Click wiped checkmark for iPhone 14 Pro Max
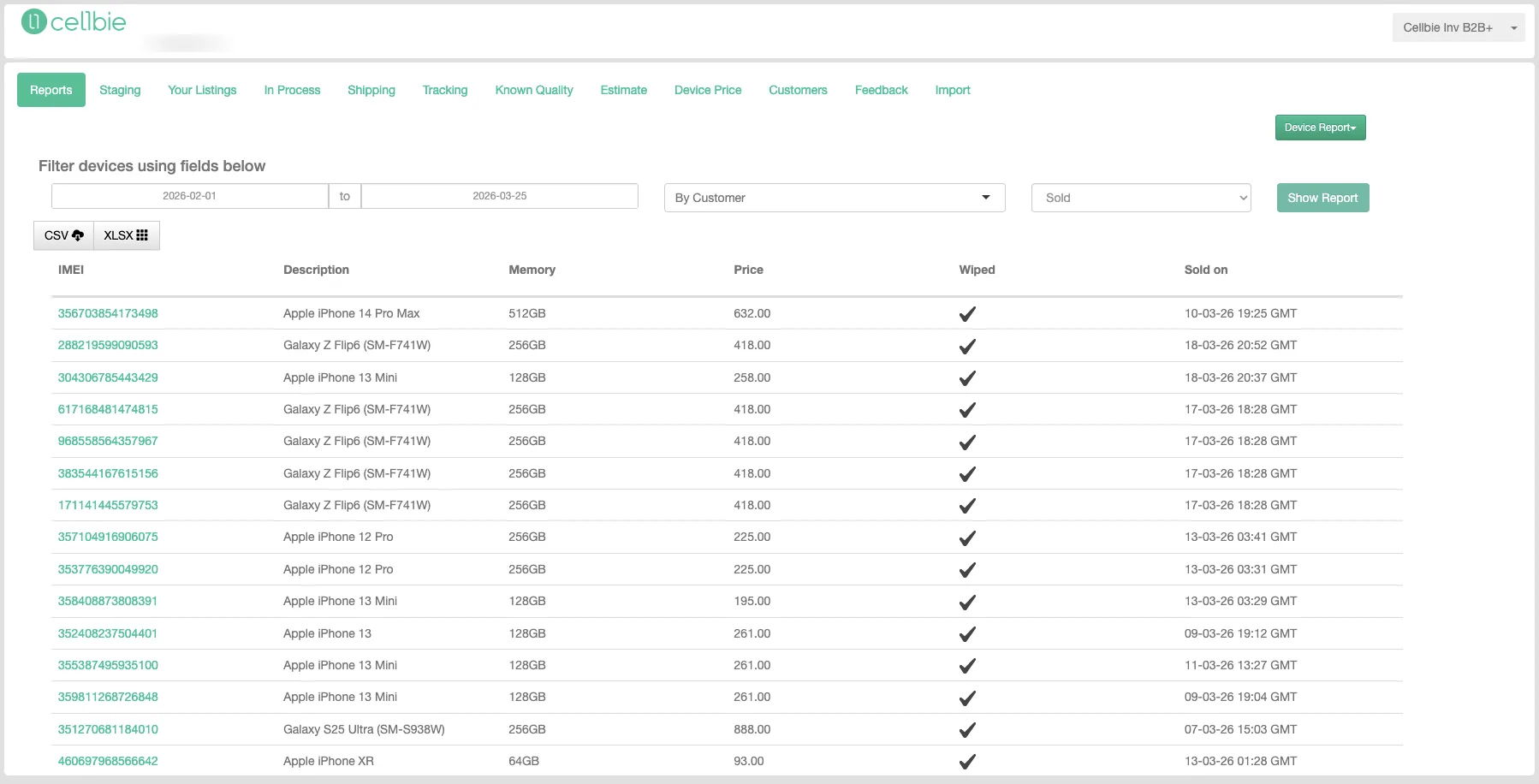This screenshot has width=1539, height=784. tap(967, 314)
